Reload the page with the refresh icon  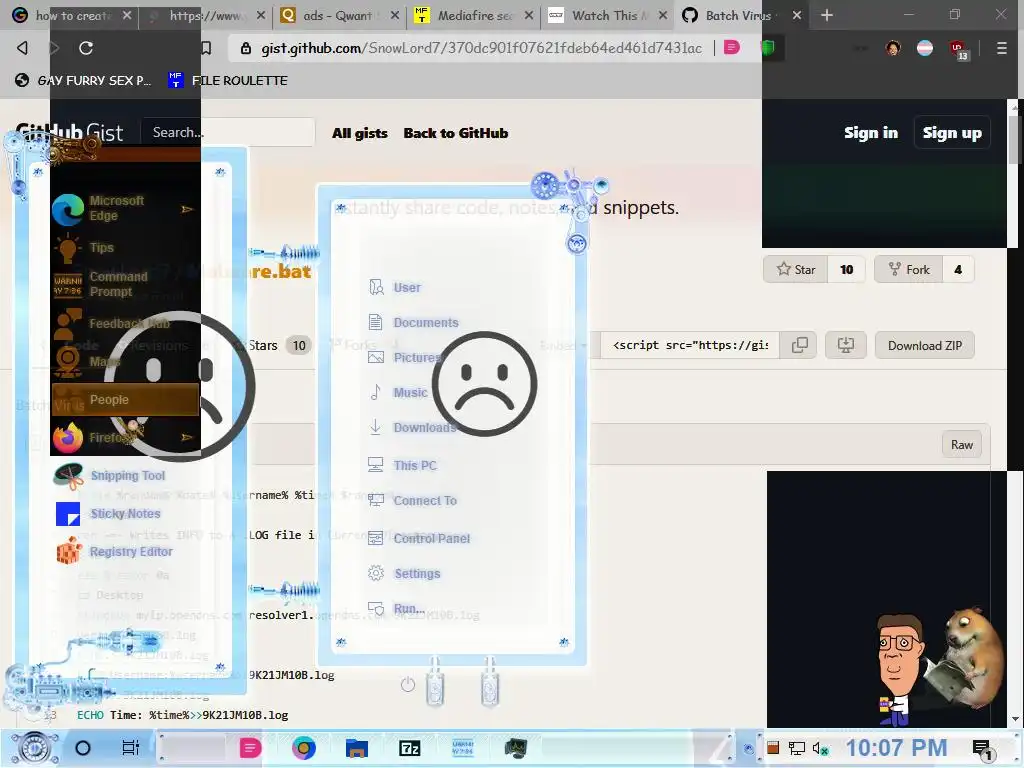[x=86, y=48]
